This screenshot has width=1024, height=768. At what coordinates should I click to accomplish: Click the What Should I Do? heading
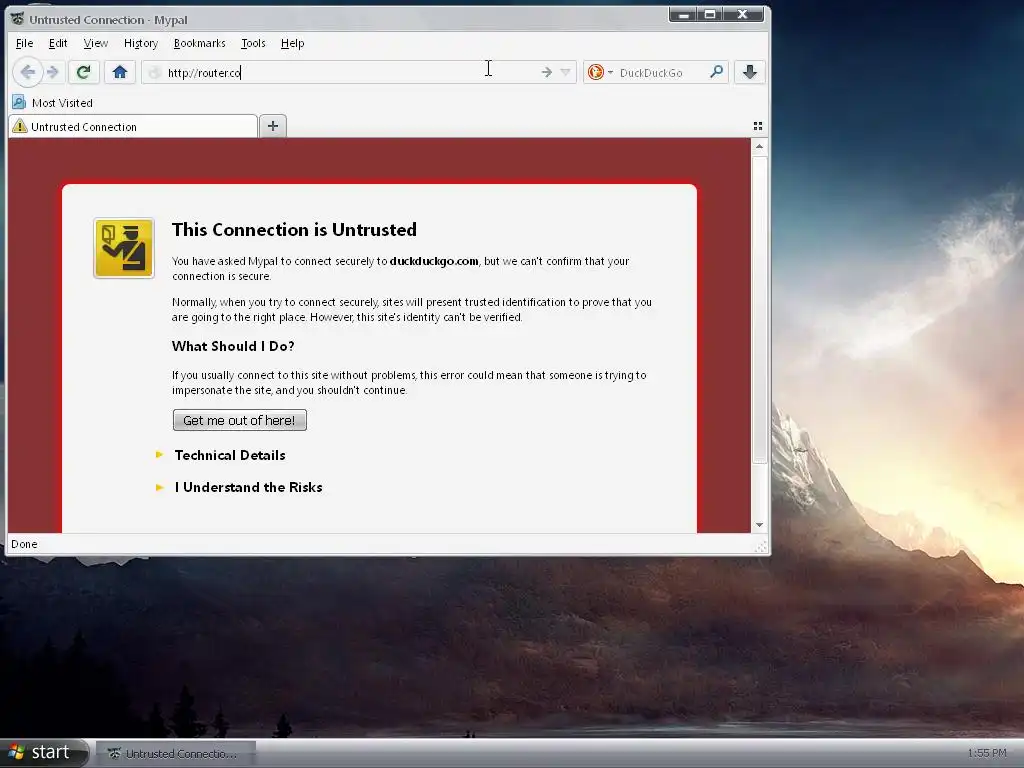(x=233, y=346)
